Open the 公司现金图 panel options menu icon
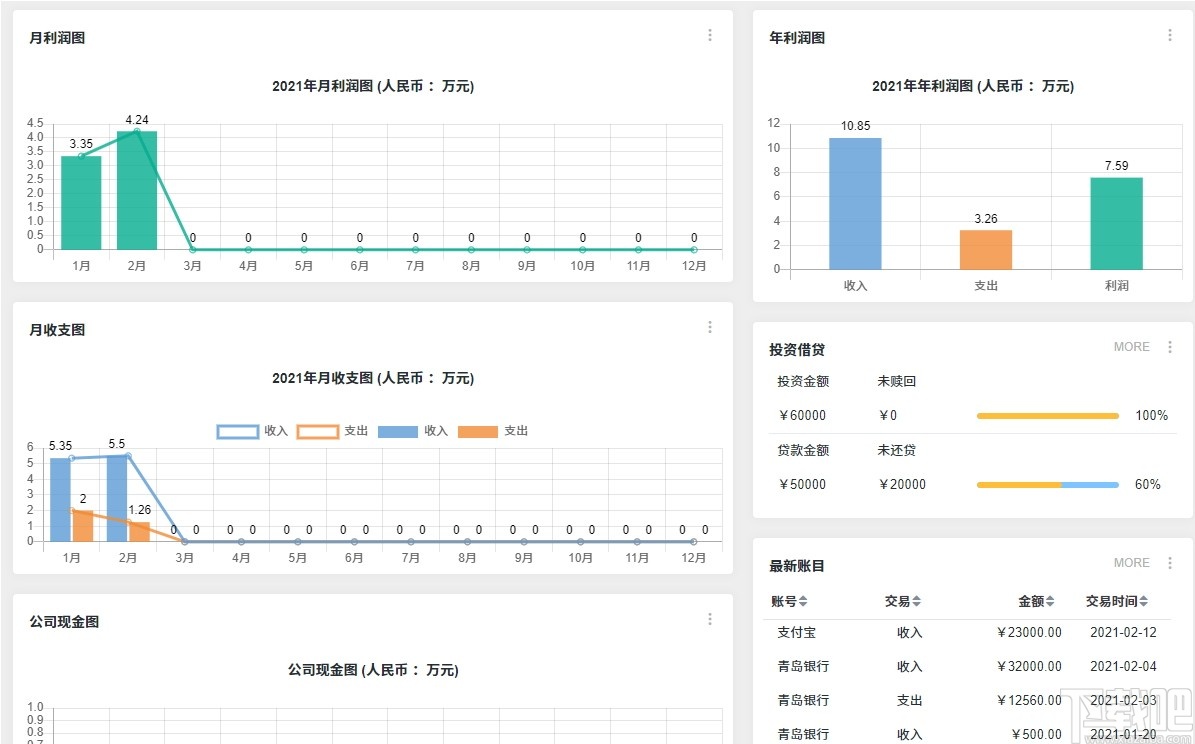This screenshot has width=1195, height=744. [710, 618]
